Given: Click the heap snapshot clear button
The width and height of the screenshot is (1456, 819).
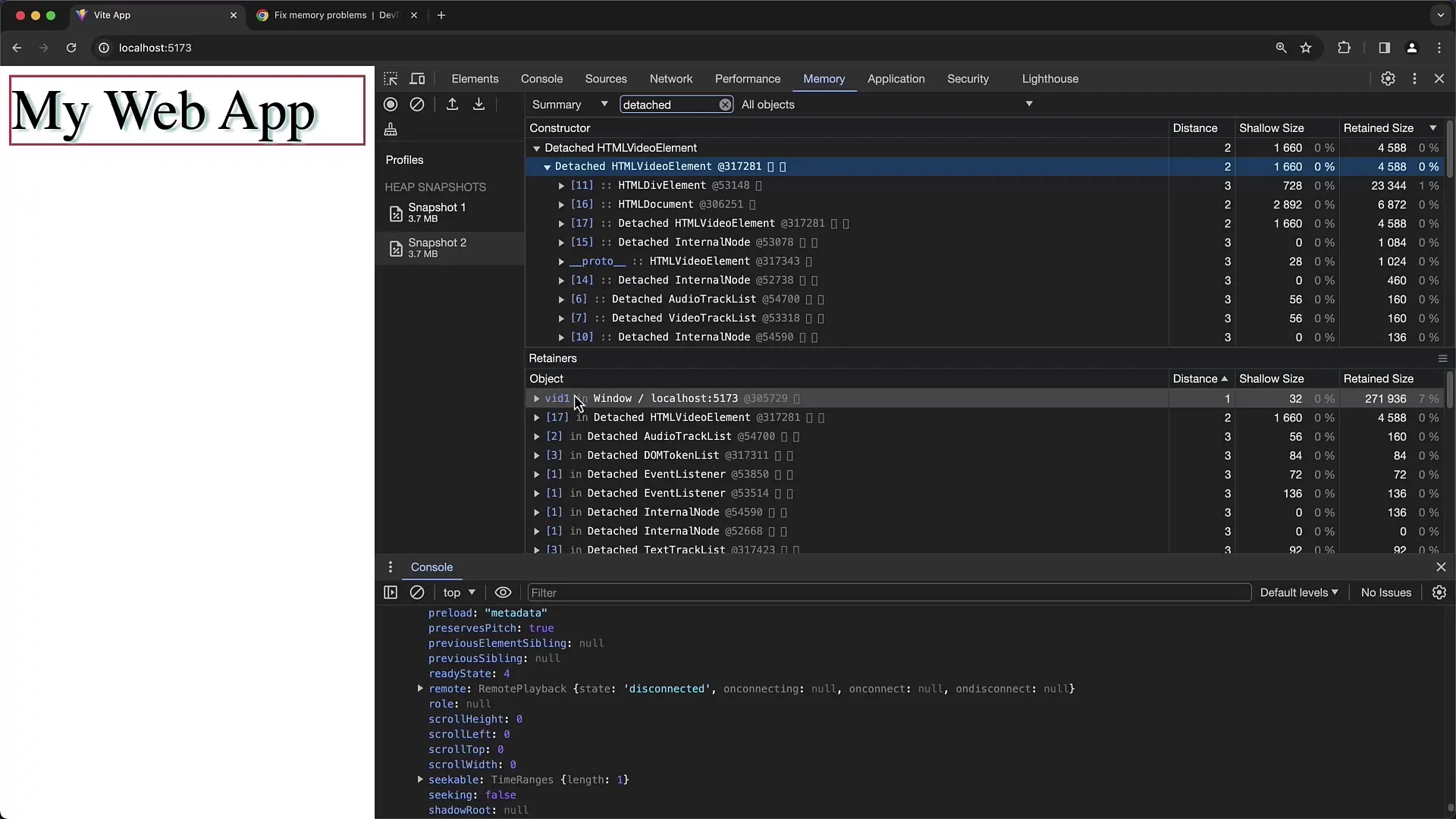Looking at the screenshot, I should (417, 104).
